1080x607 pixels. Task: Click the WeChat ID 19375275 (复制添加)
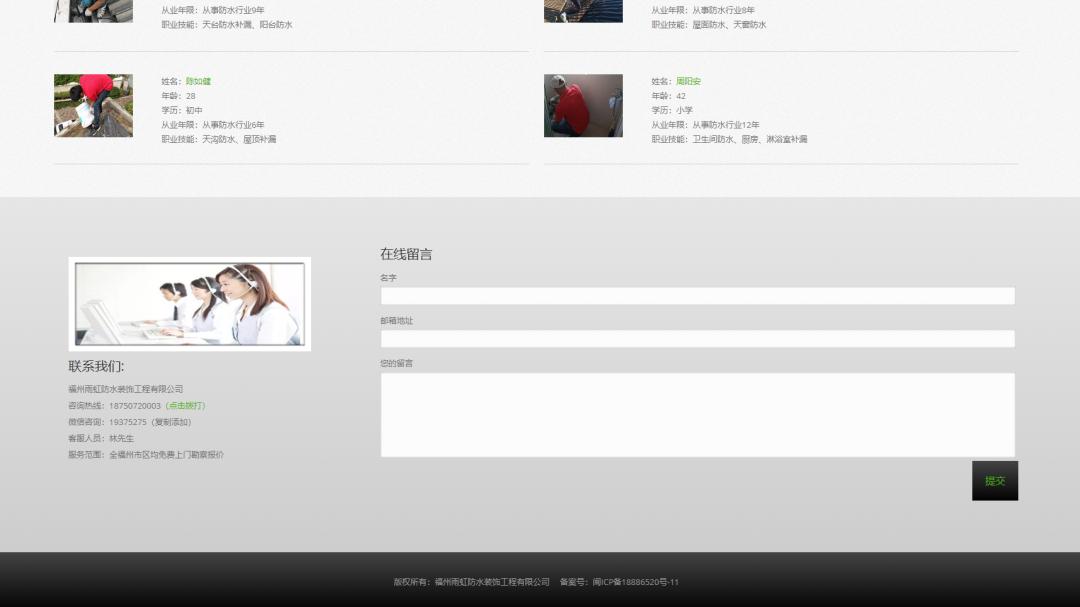150,422
